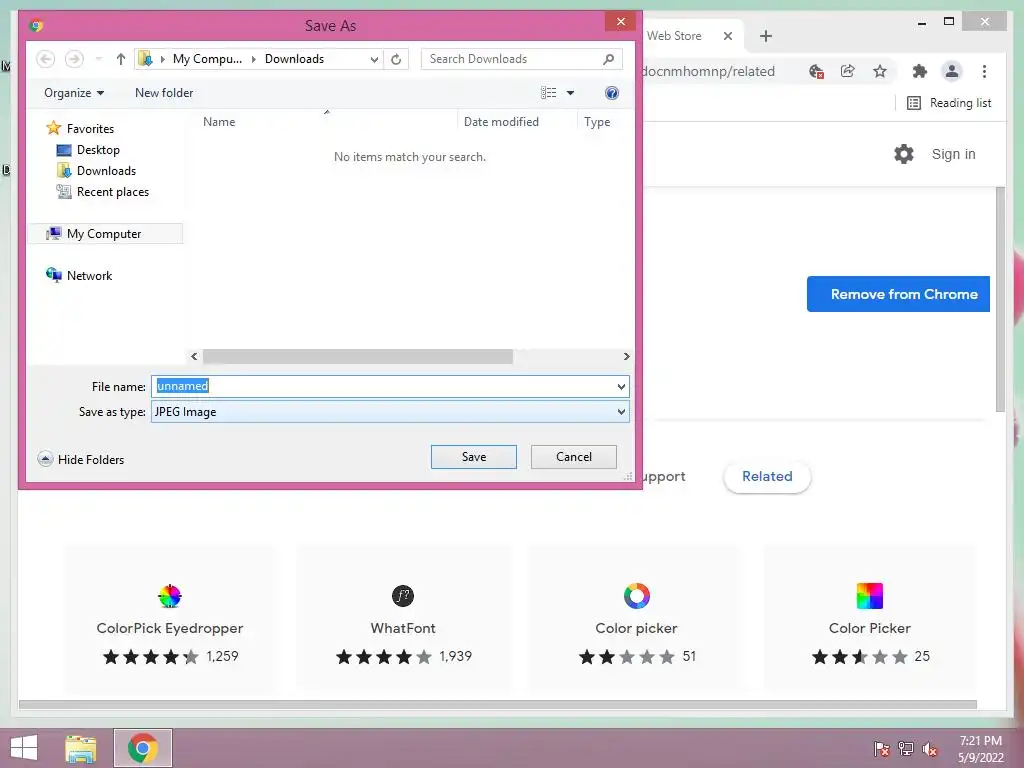
Task: Open Web Store settings gear
Action: [904, 154]
